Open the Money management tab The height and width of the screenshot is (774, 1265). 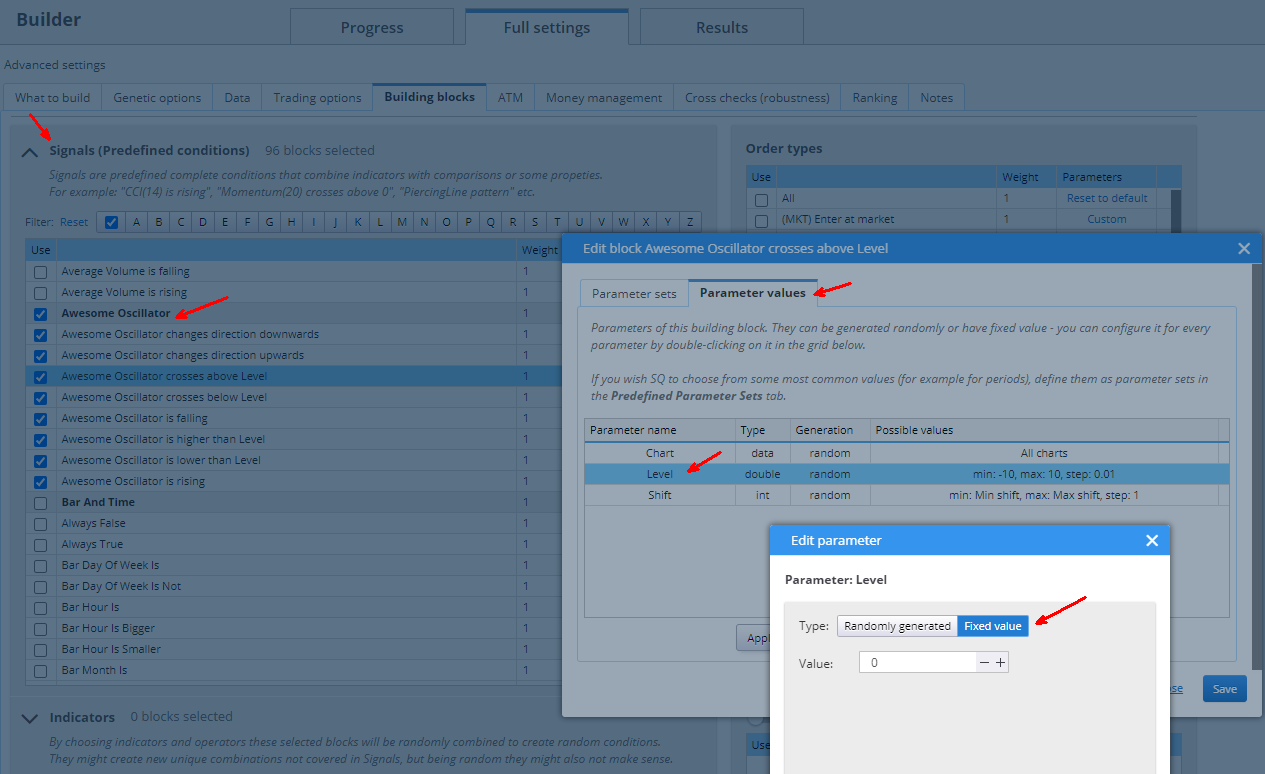point(603,97)
